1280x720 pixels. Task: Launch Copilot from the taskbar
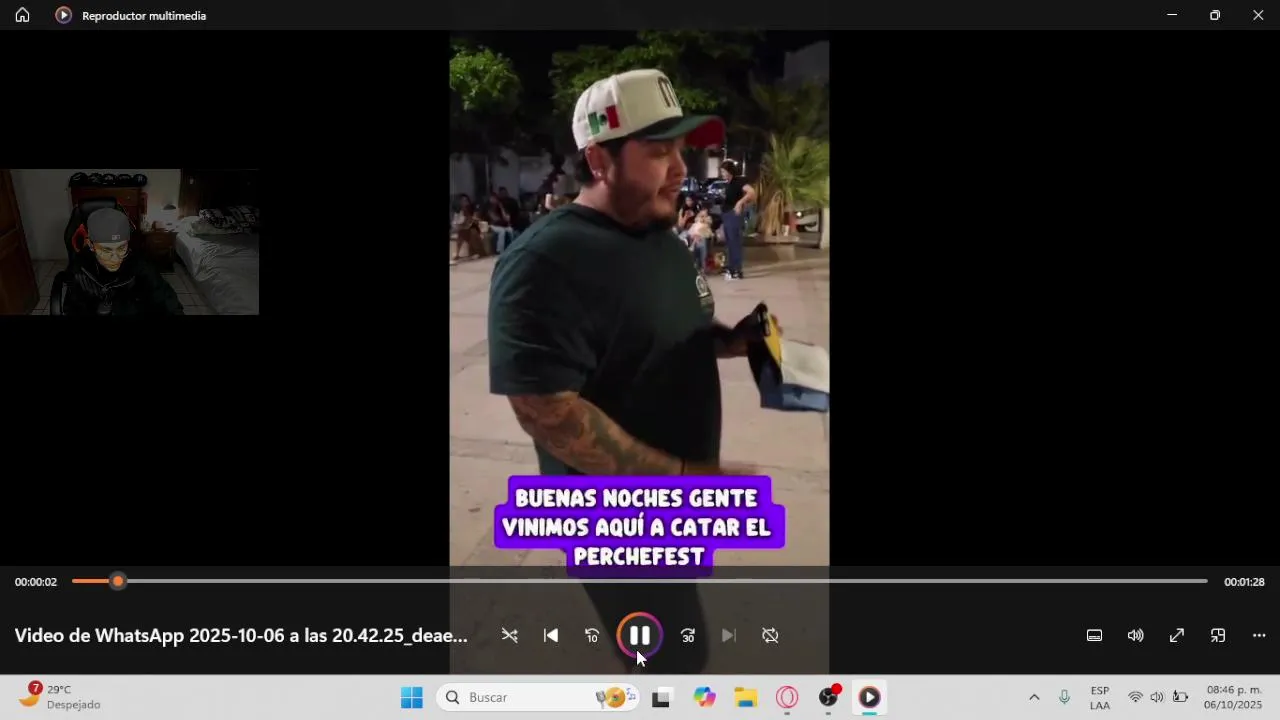[705, 697]
